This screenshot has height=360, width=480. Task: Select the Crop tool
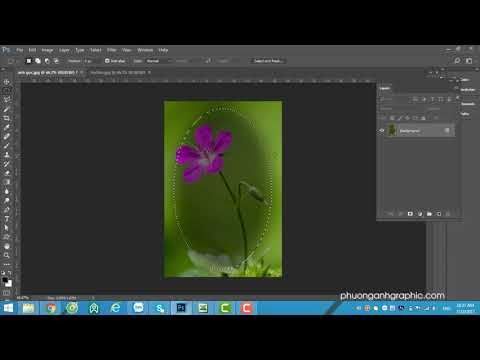[7, 118]
